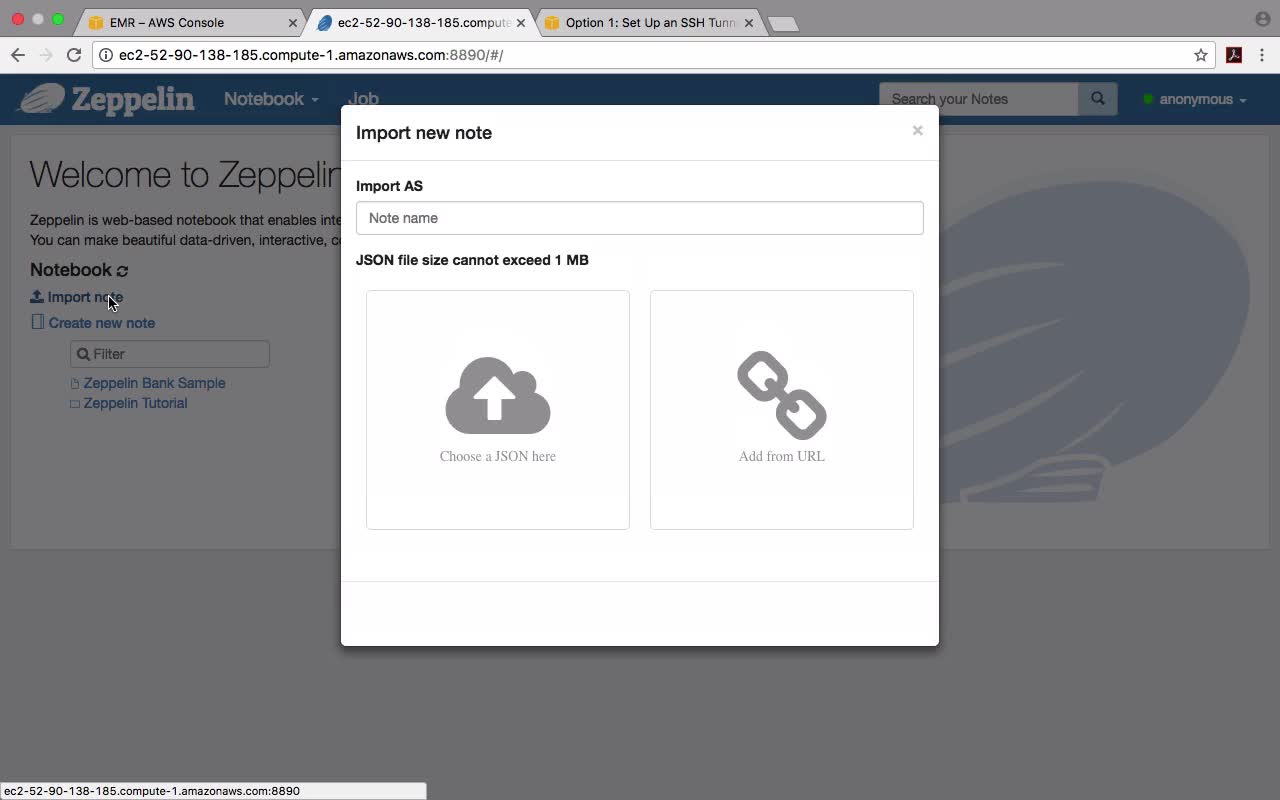Image resolution: width=1280 pixels, height=800 pixels.
Task: Open the Zeppelin Bank Sample notebook
Action: [154, 383]
